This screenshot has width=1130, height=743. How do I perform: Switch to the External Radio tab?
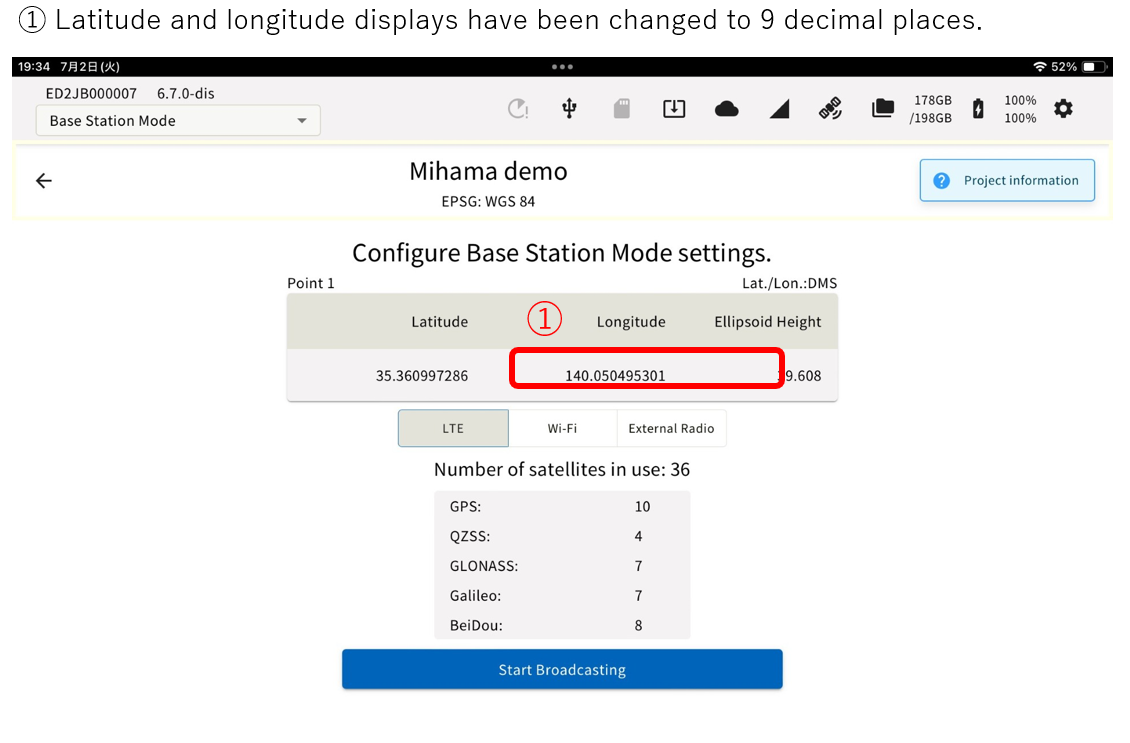coord(671,428)
